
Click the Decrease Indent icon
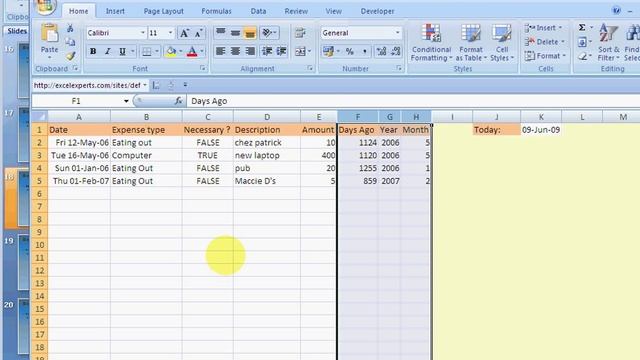pyautogui.click(x=267, y=51)
